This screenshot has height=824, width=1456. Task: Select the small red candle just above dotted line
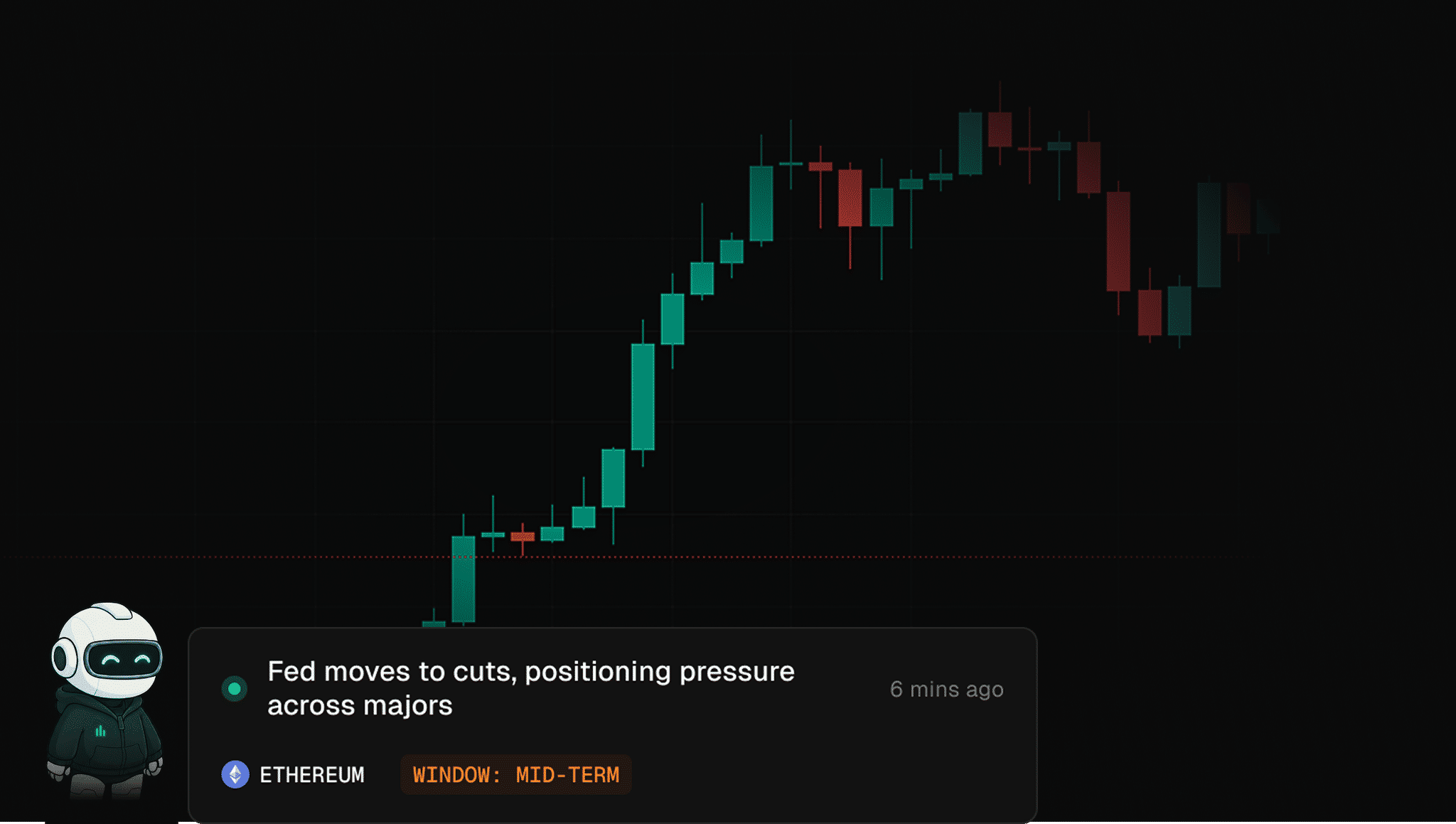[523, 537]
